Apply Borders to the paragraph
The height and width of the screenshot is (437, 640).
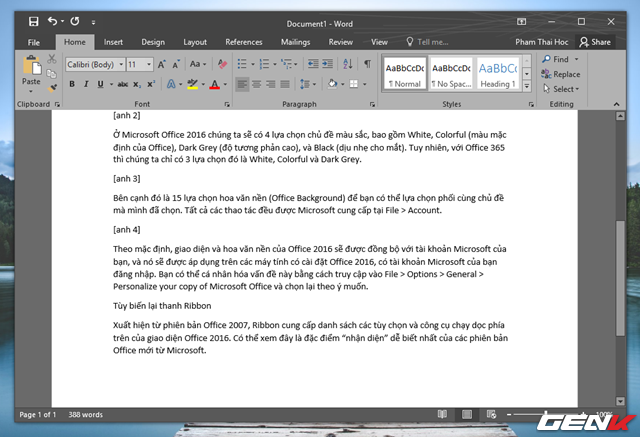point(354,84)
